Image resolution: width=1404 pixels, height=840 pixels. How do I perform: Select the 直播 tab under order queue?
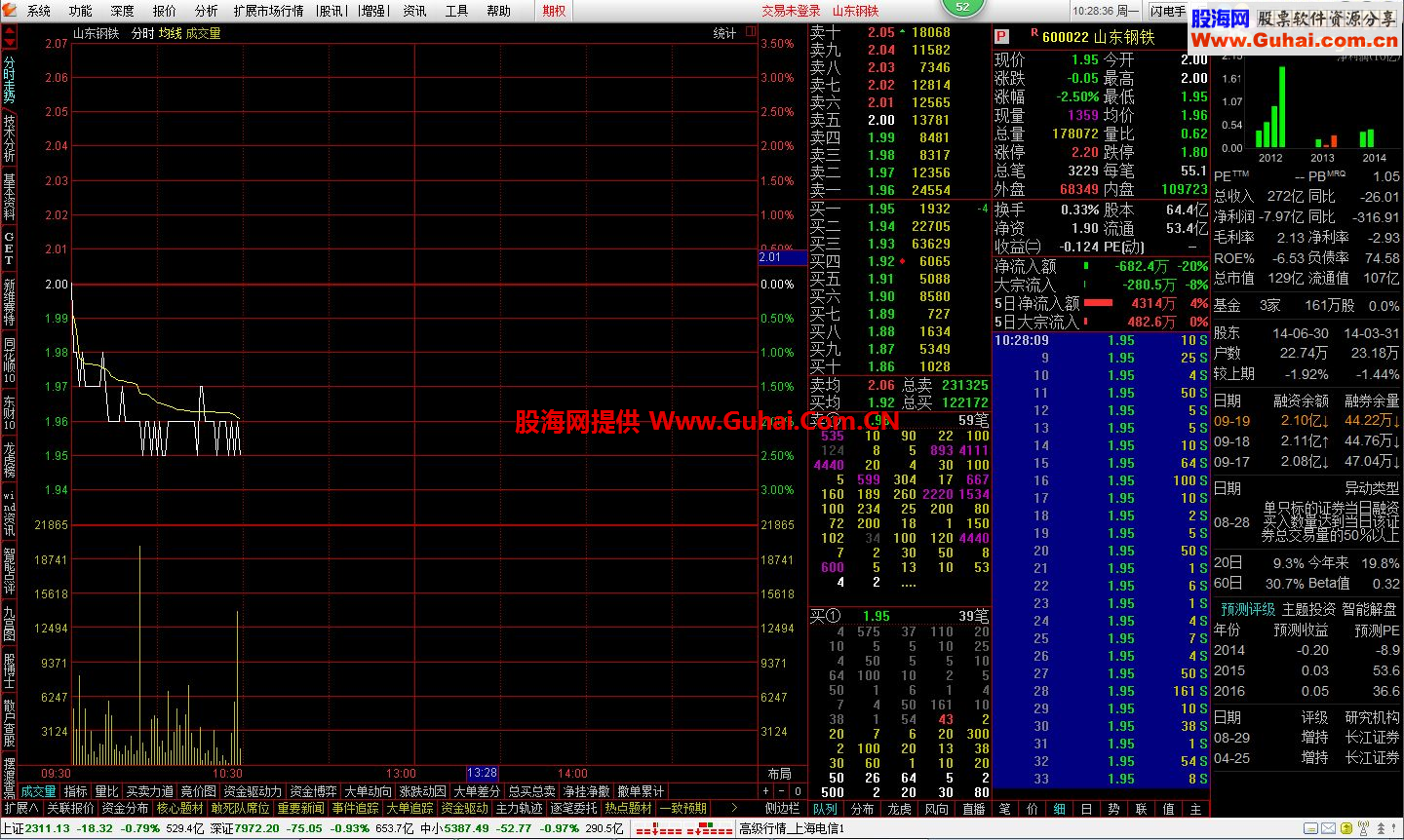(x=973, y=809)
